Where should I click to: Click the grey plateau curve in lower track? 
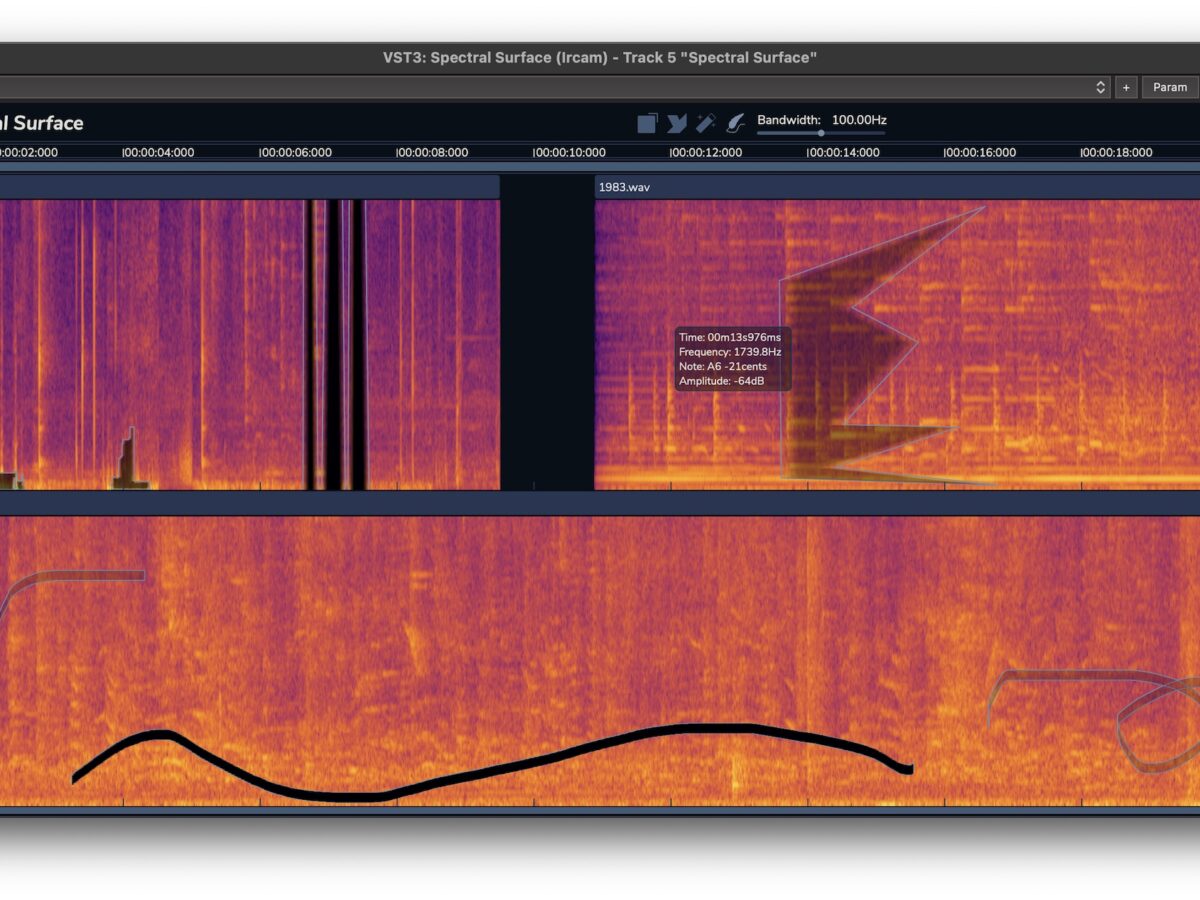(x=90, y=575)
